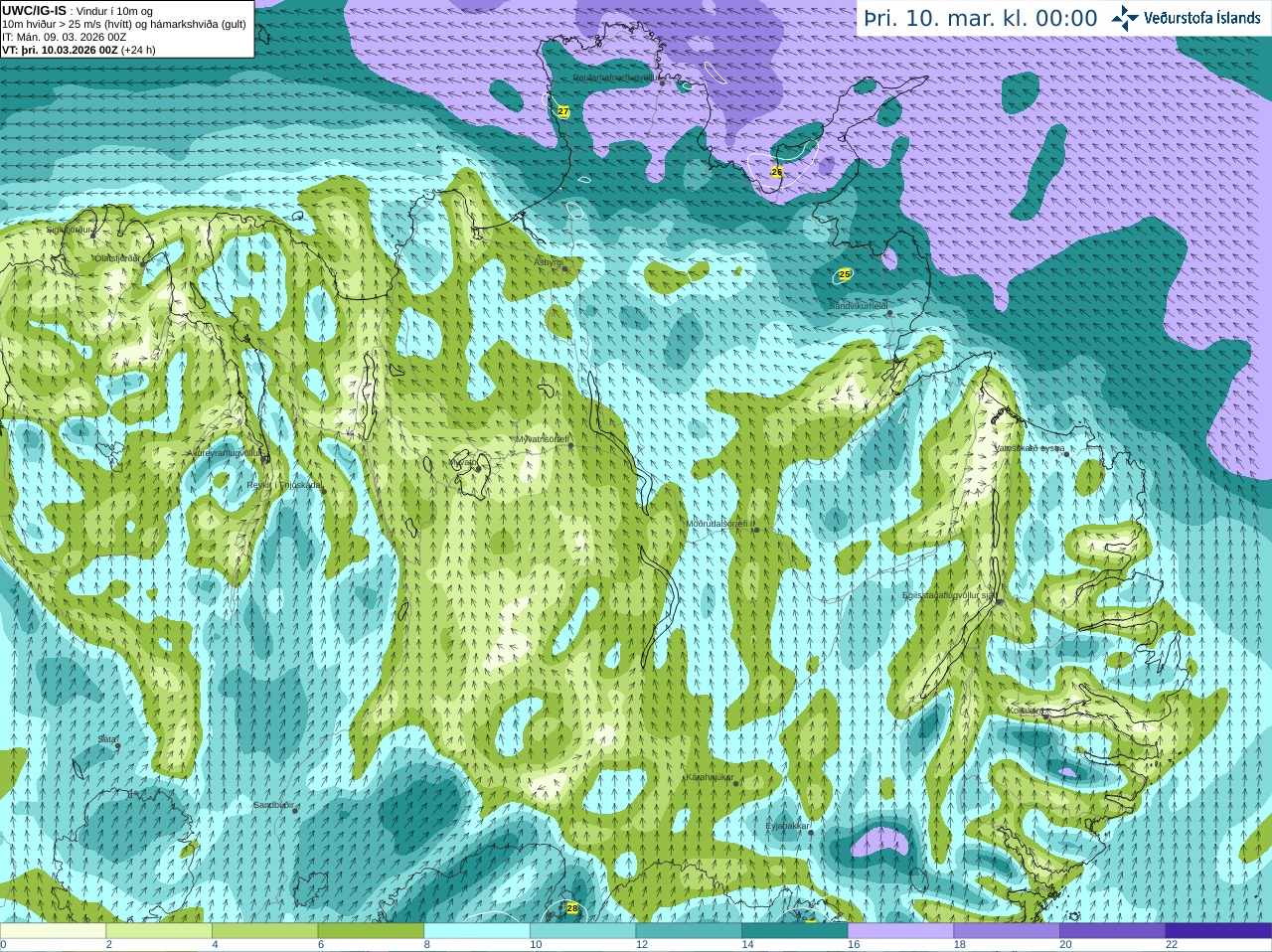Image resolution: width=1272 pixels, height=952 pixels.
Task: Click the 4–6 m/s legend color
Action: [x=264, y=931]
